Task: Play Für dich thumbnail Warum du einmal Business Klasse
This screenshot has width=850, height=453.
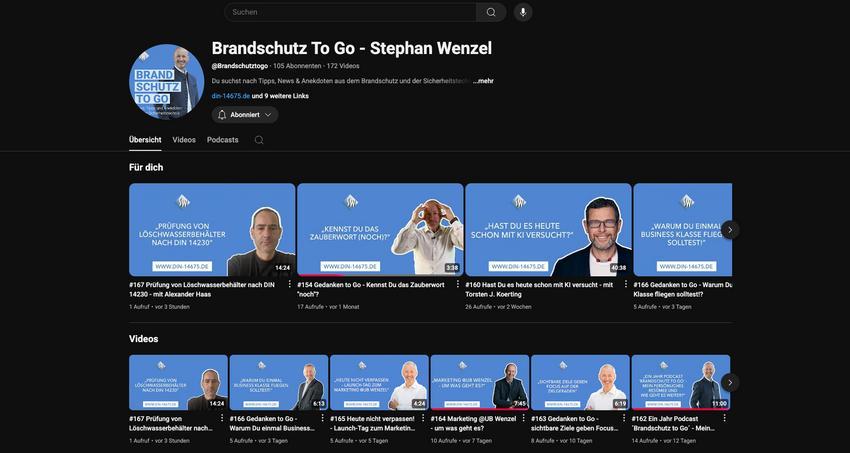Action: 682,230
